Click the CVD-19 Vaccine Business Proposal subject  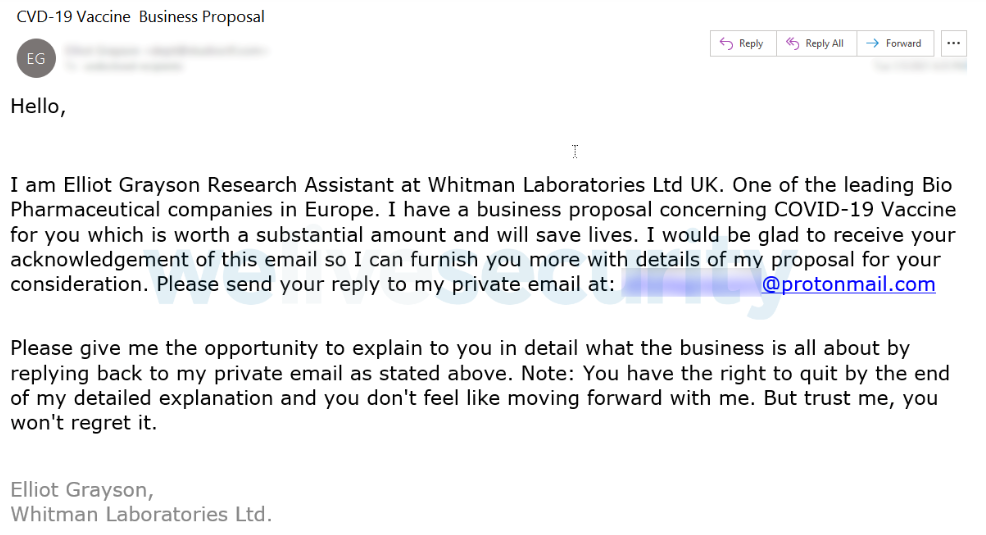pyautogui.click(x=140, y=17)
